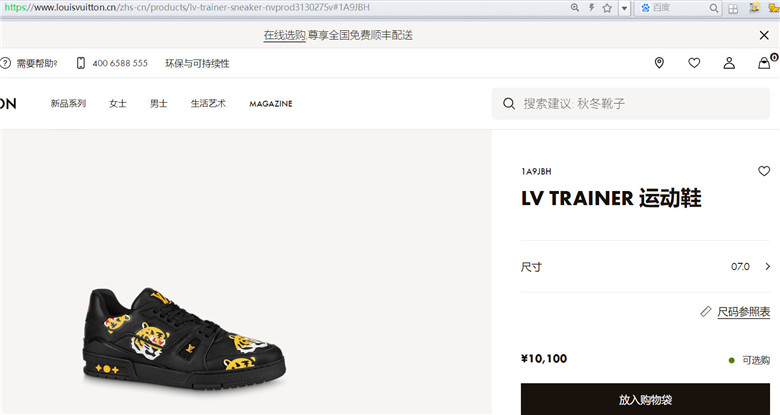Image resolution: width=780 pixels, height=415 pixels.
Task: Click the browser zoom magnifier icon
Action: (575, 7)
